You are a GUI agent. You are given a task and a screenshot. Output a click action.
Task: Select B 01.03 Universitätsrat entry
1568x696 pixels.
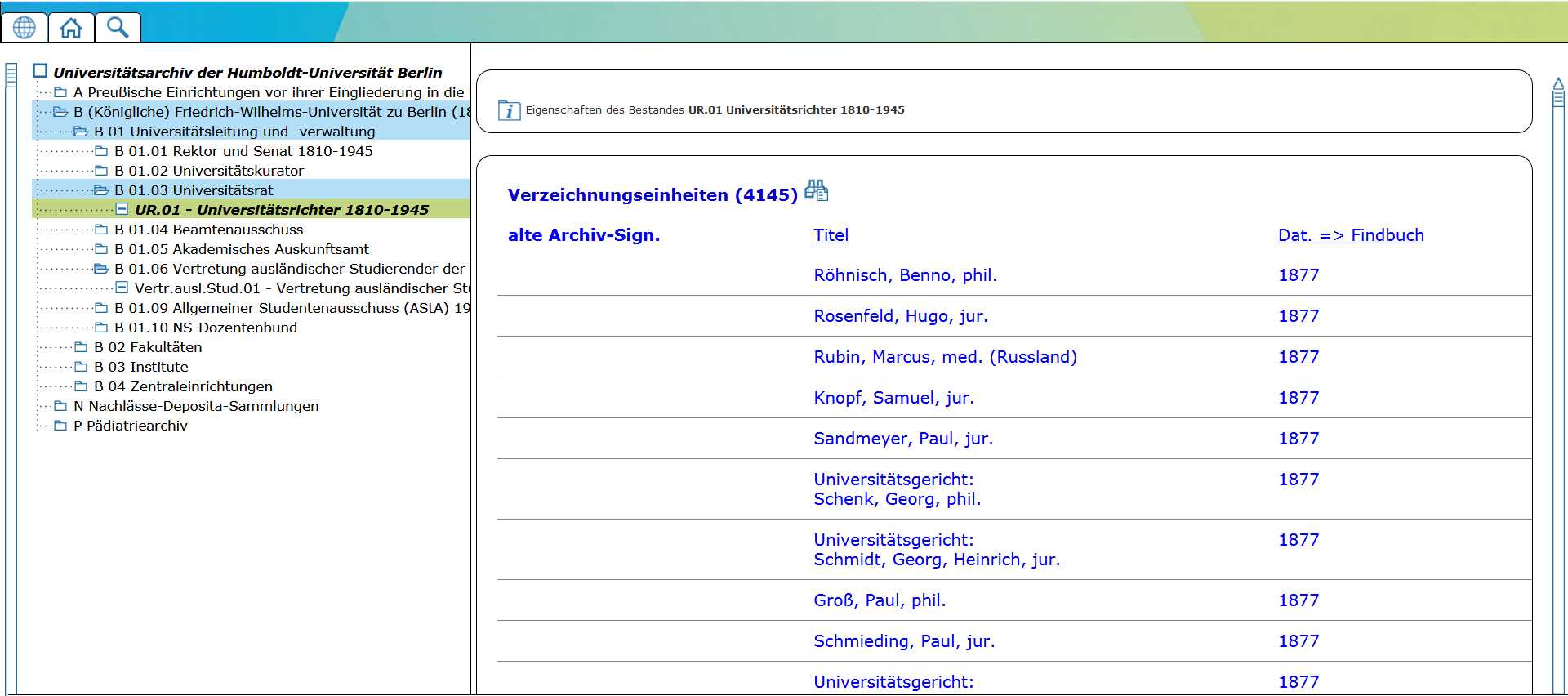[x=194, y=190]
